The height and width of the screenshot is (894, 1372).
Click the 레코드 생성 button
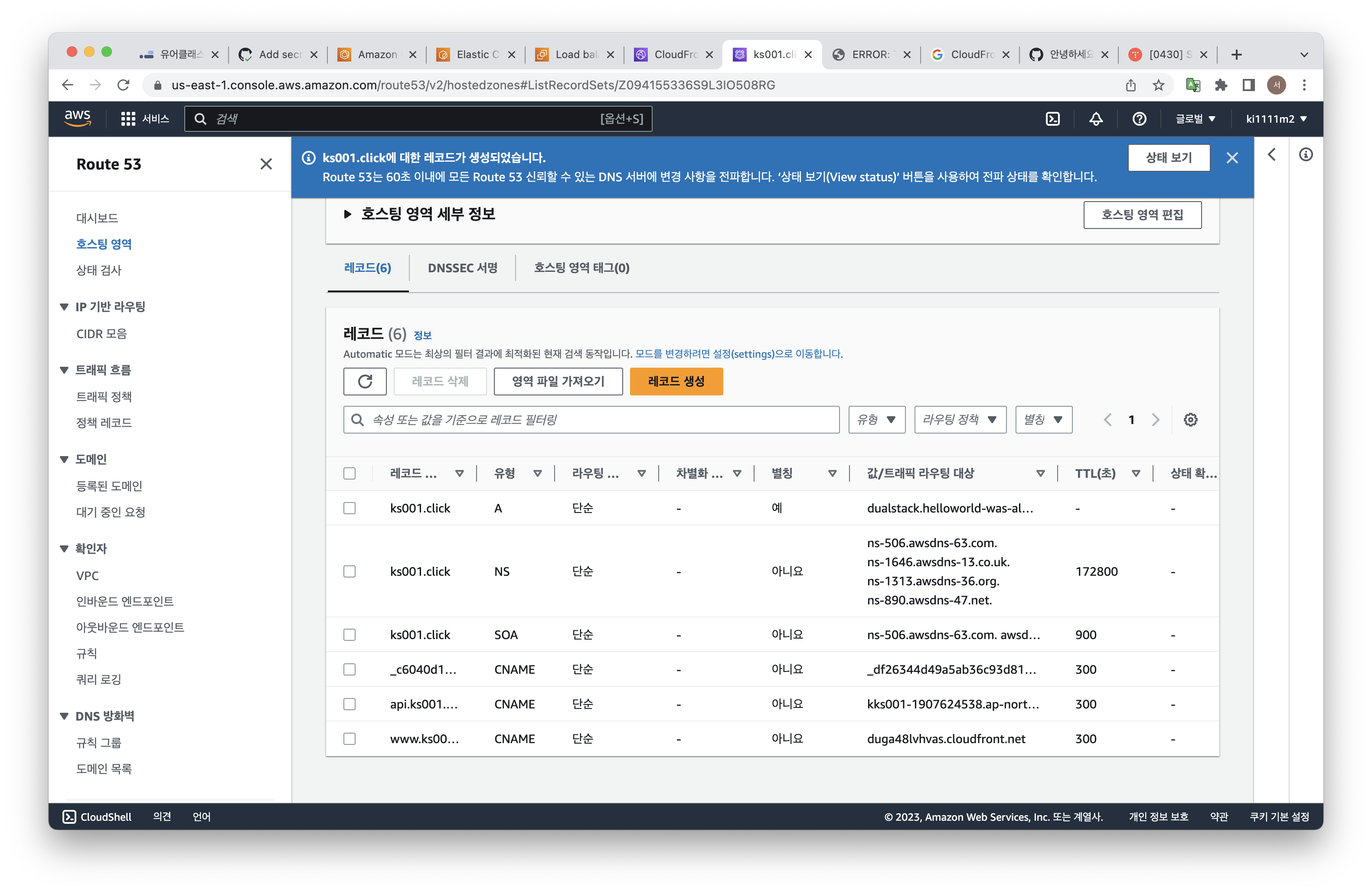tap(676, 381)
